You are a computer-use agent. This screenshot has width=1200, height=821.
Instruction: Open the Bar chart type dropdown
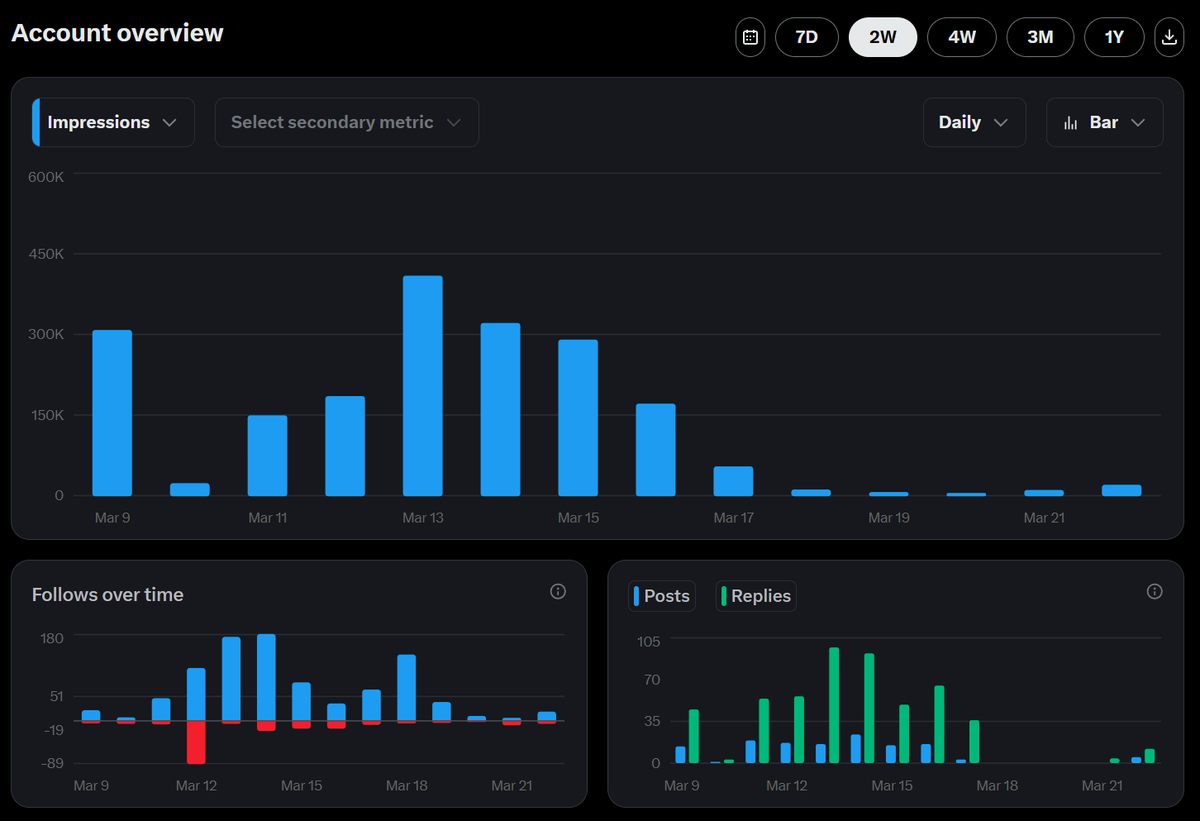pyautogui.click(x=1104, y=122)
